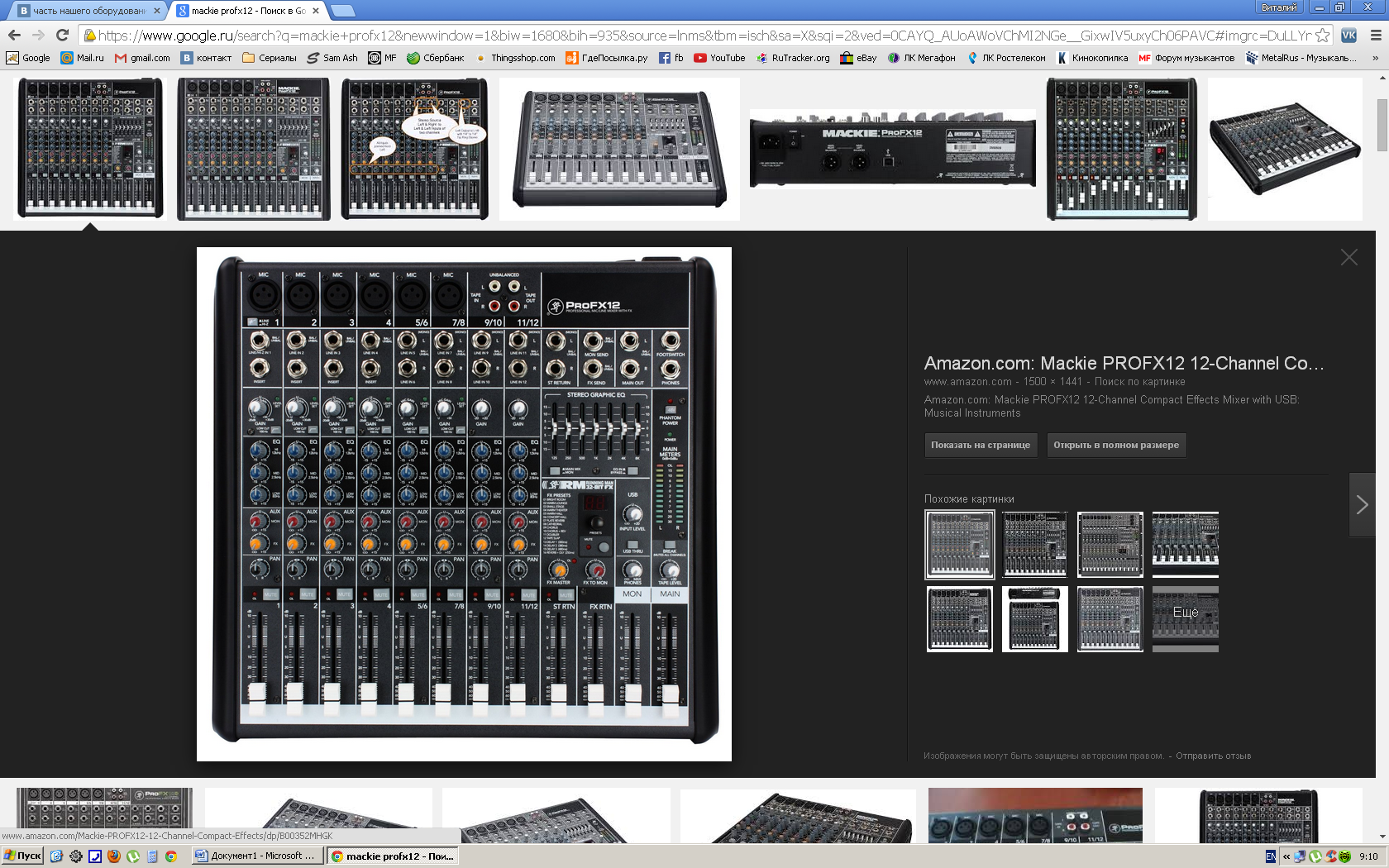The width and height of the screenshot is (1389, 868).
Task: Click the Открыть в полном размере button
Action: coord(1116,445)
